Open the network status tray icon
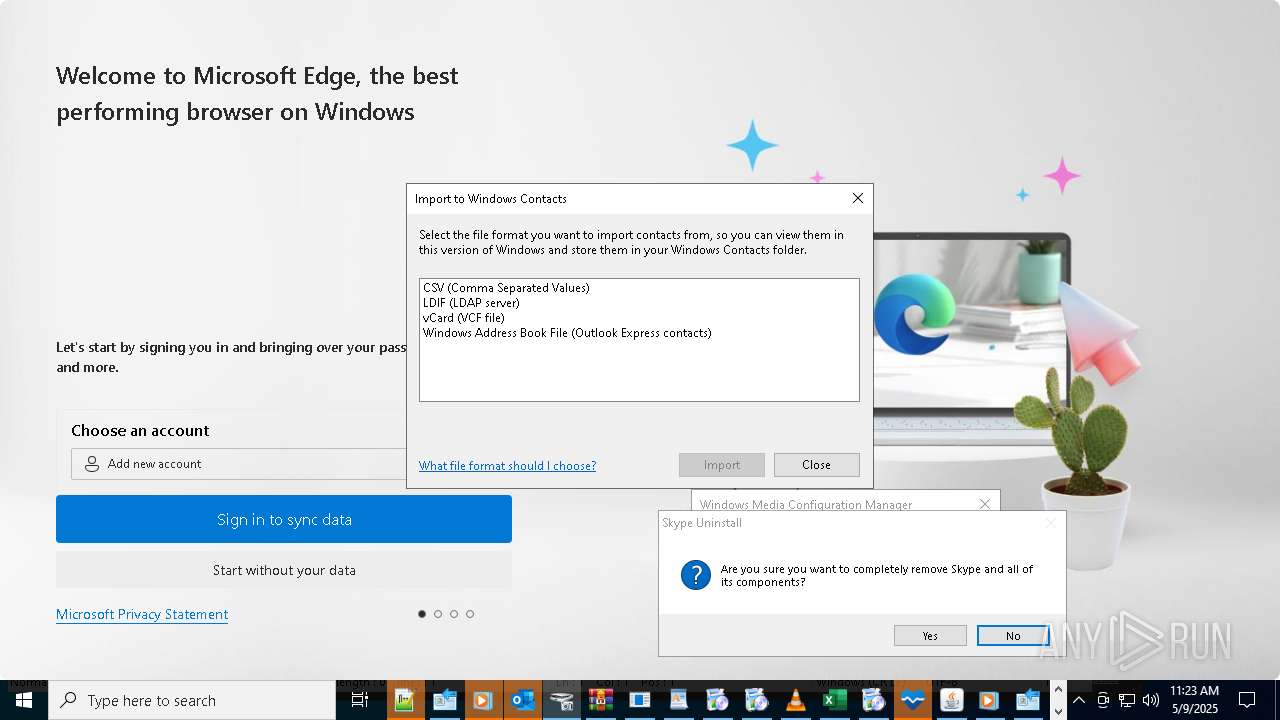Viewport: 1280px width, 720px height. pos(1127,700)
